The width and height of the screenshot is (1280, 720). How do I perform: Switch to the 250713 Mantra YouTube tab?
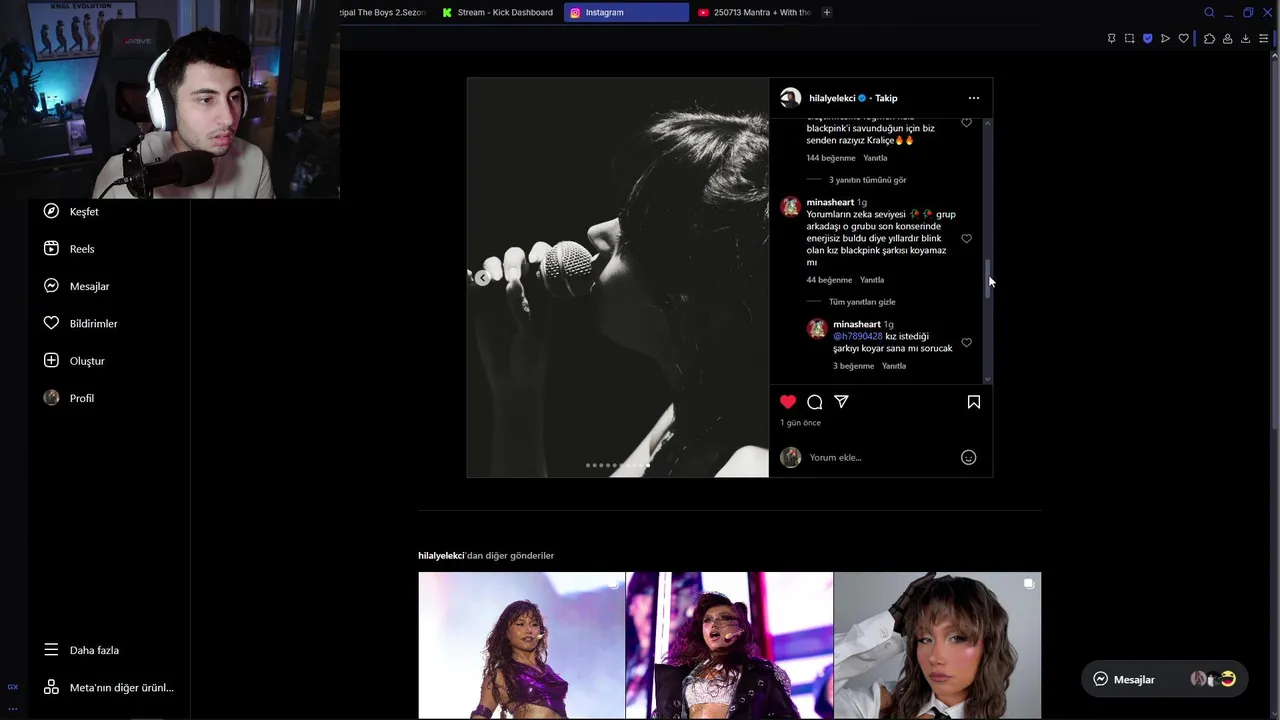(754, 12)
